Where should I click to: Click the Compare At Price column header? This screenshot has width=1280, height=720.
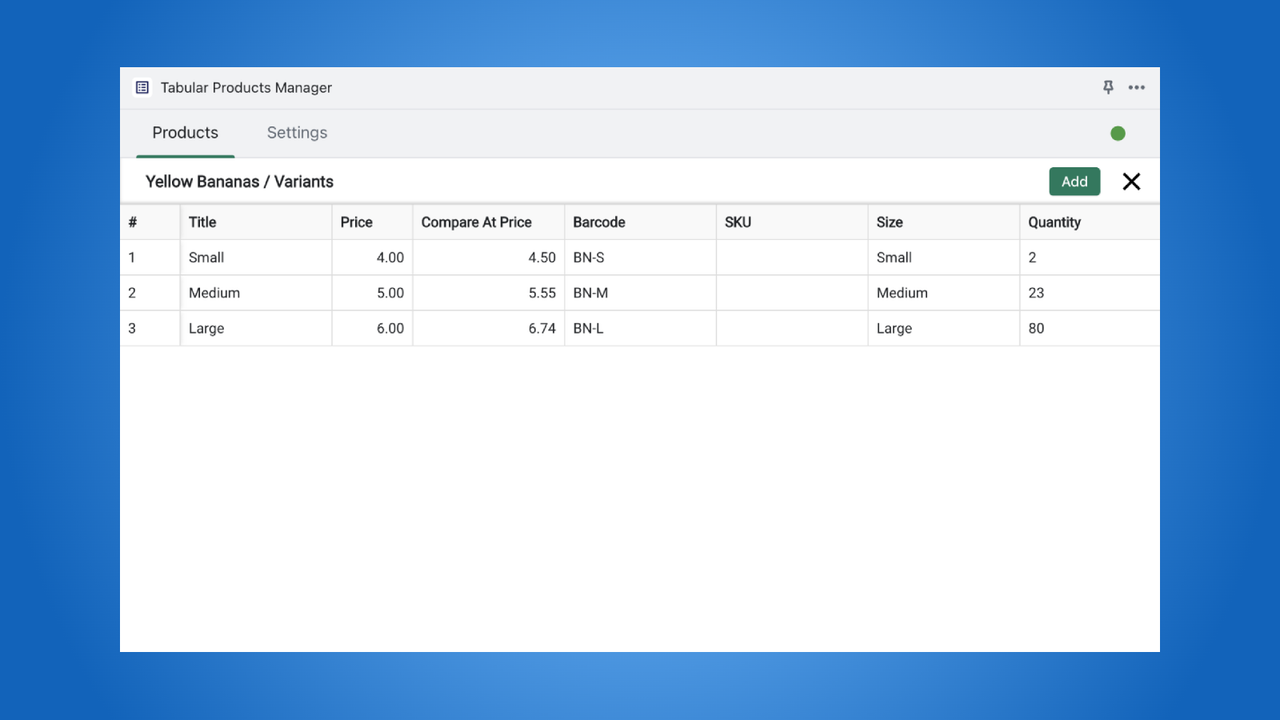(489, 222)
